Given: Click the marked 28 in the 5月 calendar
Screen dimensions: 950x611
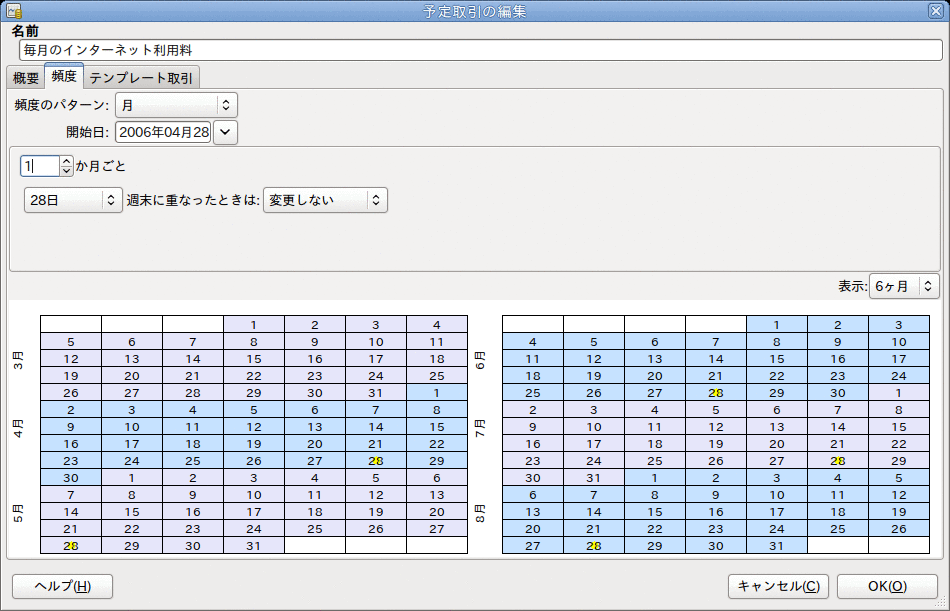Looking at the screenshot, I should click(71, 546).
